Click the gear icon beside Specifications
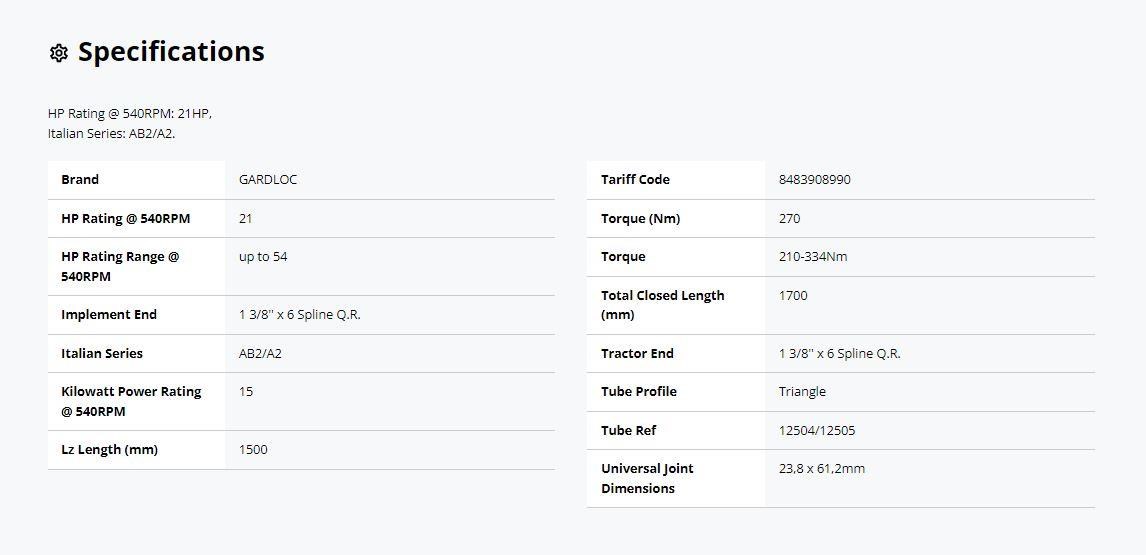The width and height of the screenshot is (1146, 555). tap(58, 53)
